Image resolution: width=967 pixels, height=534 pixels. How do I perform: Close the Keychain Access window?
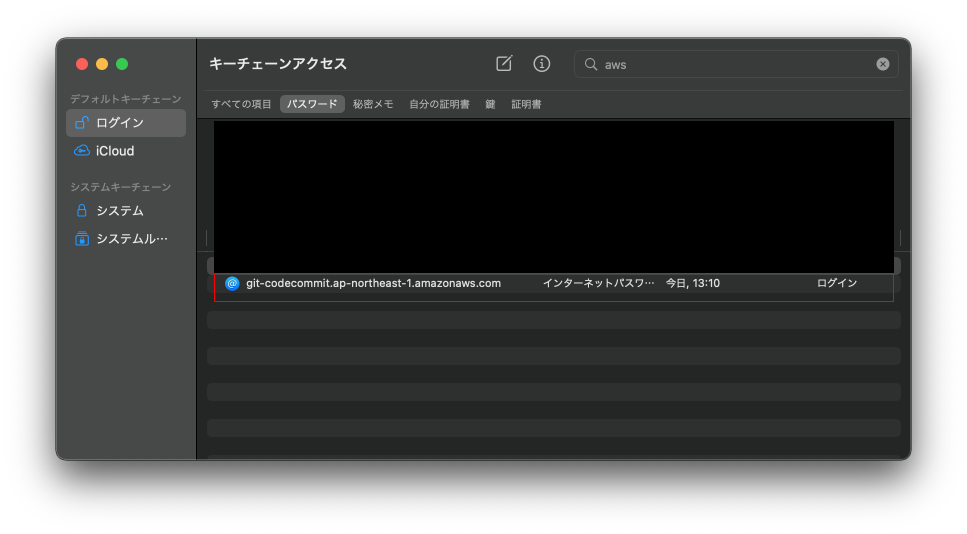pyautogui.click(x=82, y=64)
